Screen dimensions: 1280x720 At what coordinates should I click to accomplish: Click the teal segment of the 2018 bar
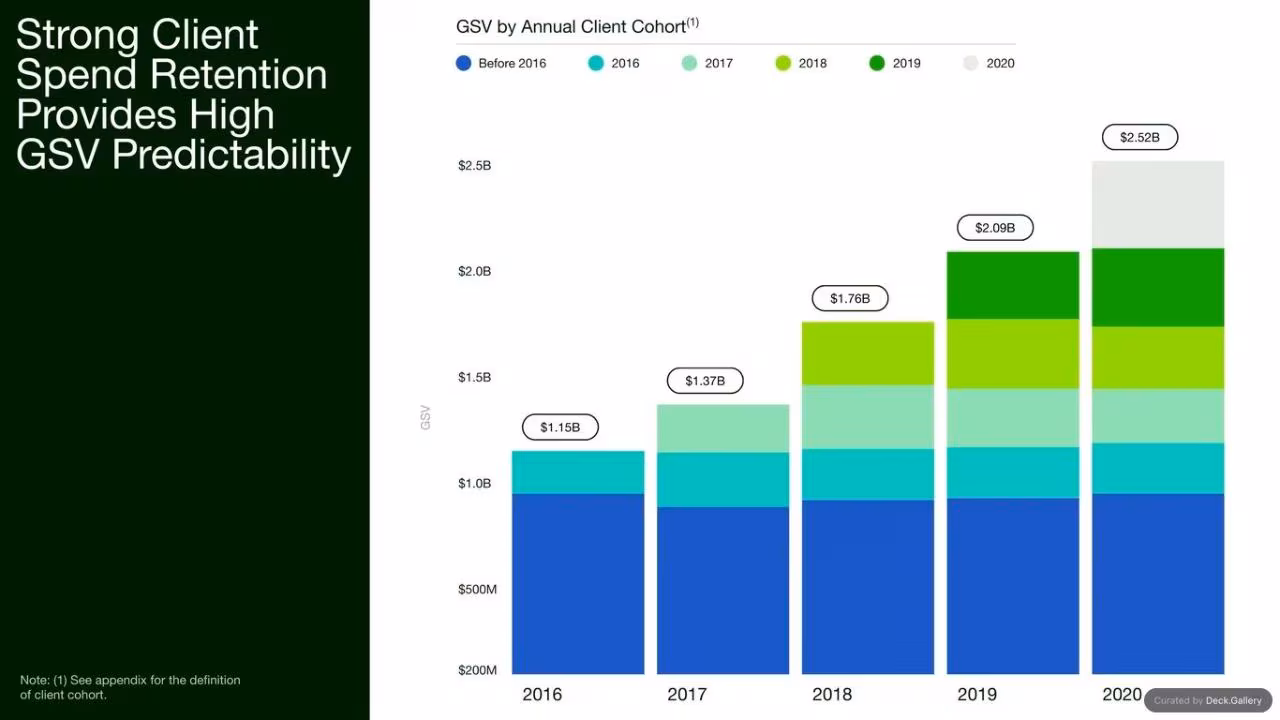tap(868, 474)
